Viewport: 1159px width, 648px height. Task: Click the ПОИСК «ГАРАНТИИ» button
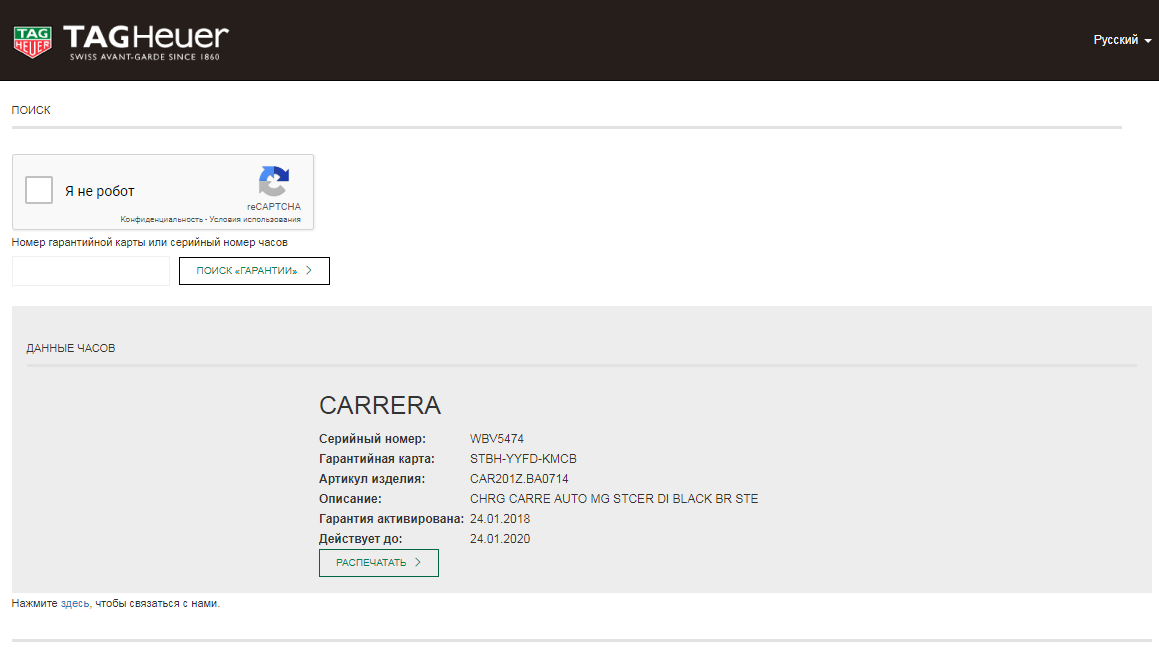(254, 271)
